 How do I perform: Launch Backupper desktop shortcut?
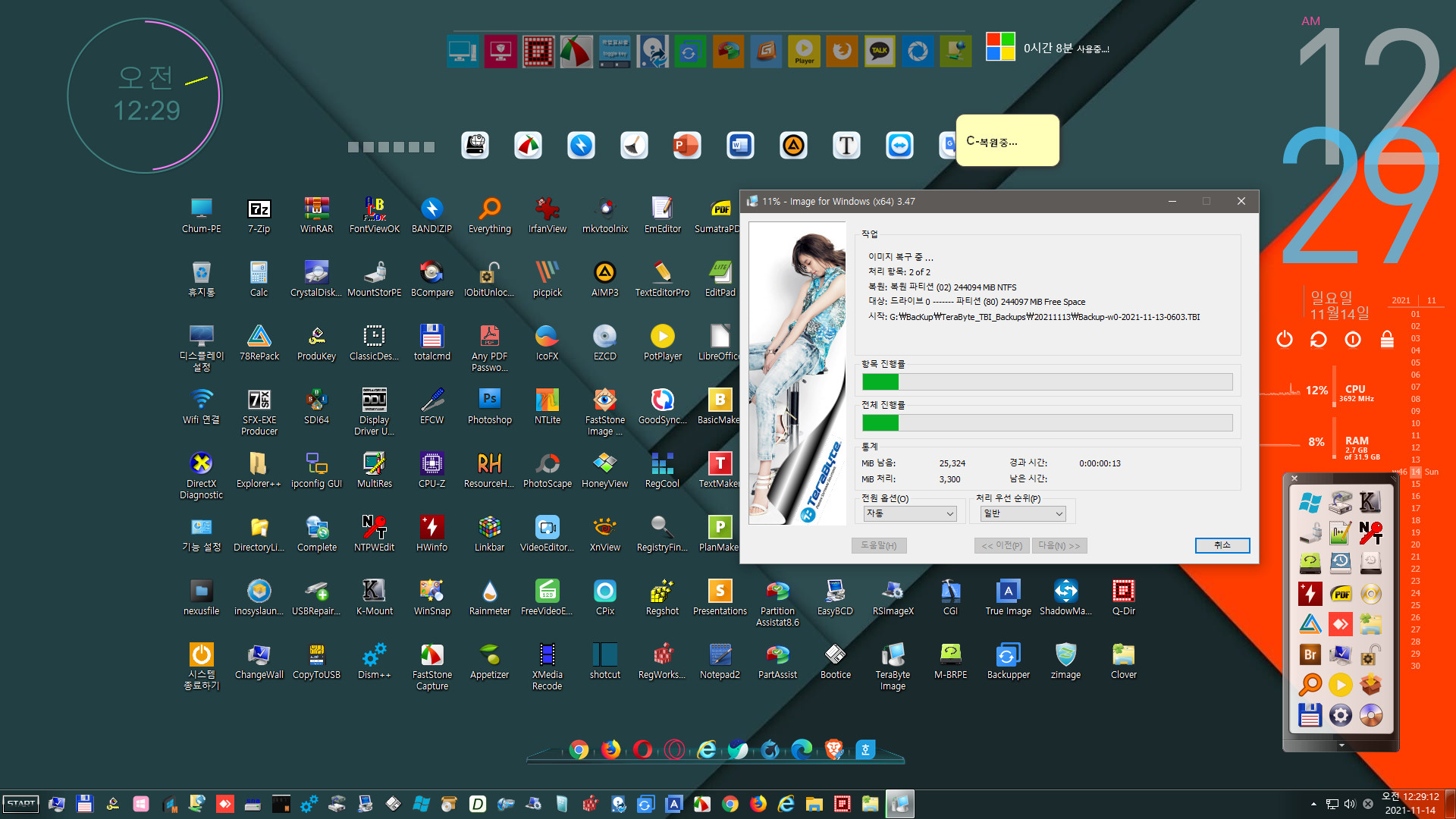[x=1008, y=661]
